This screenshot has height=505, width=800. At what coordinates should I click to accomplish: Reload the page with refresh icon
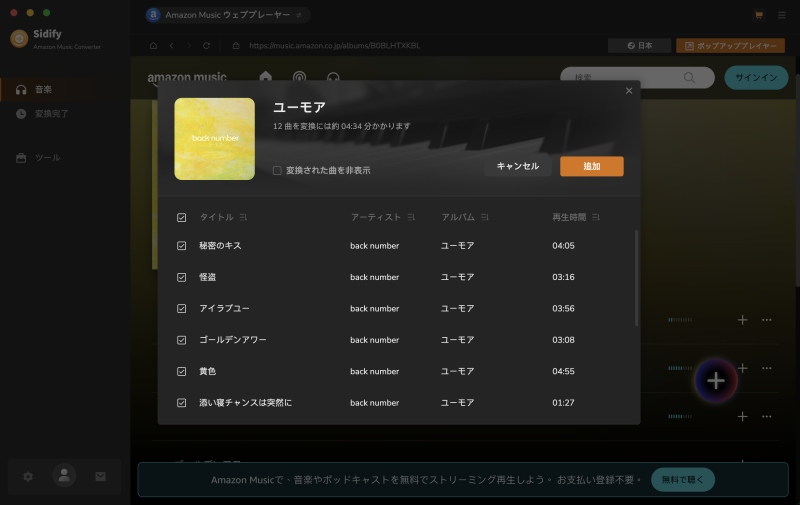tap(206, 45)
